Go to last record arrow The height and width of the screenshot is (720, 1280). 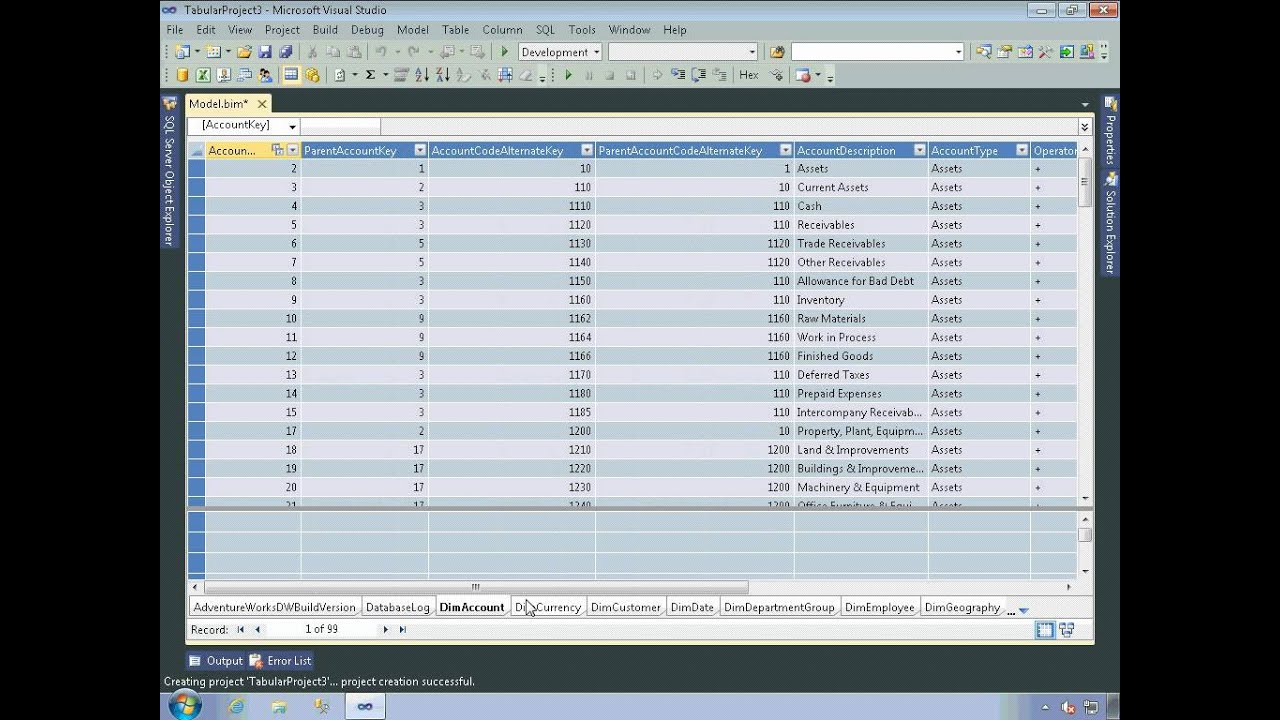point(402,630)
